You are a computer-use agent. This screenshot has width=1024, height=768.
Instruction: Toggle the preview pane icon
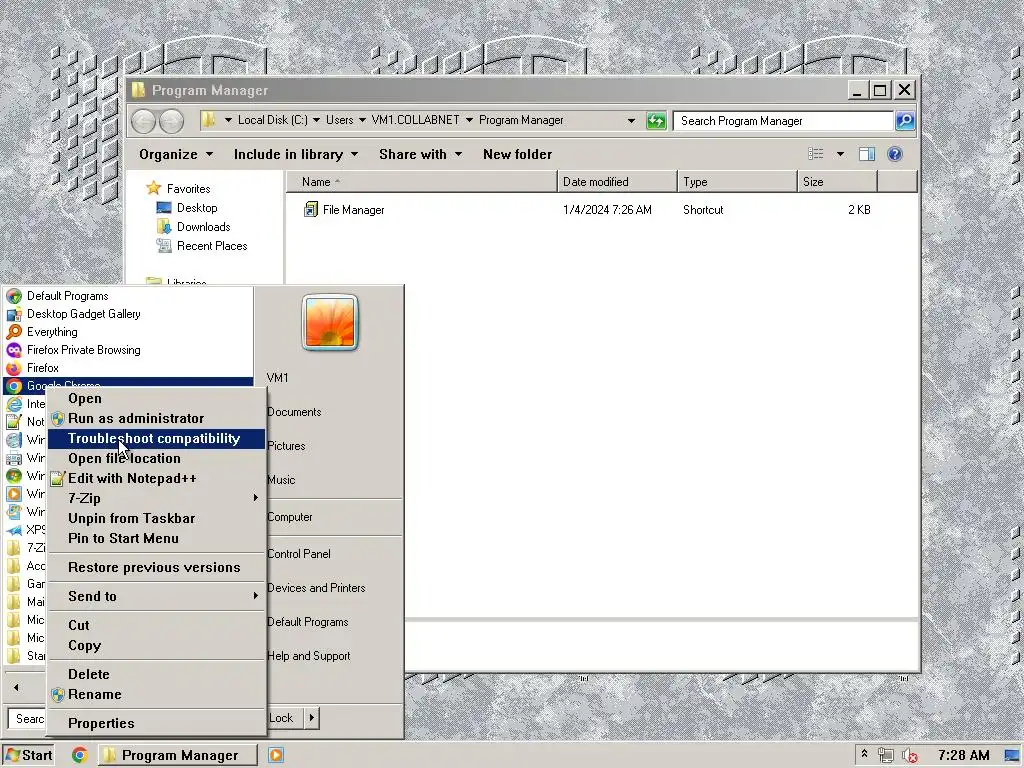(867, 154)
